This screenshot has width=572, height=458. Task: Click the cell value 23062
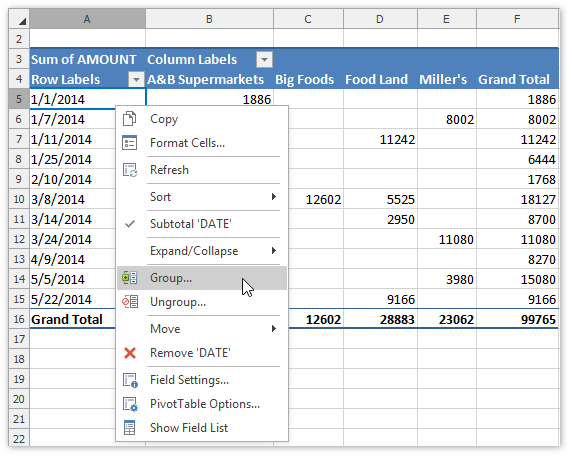[447, 319]
